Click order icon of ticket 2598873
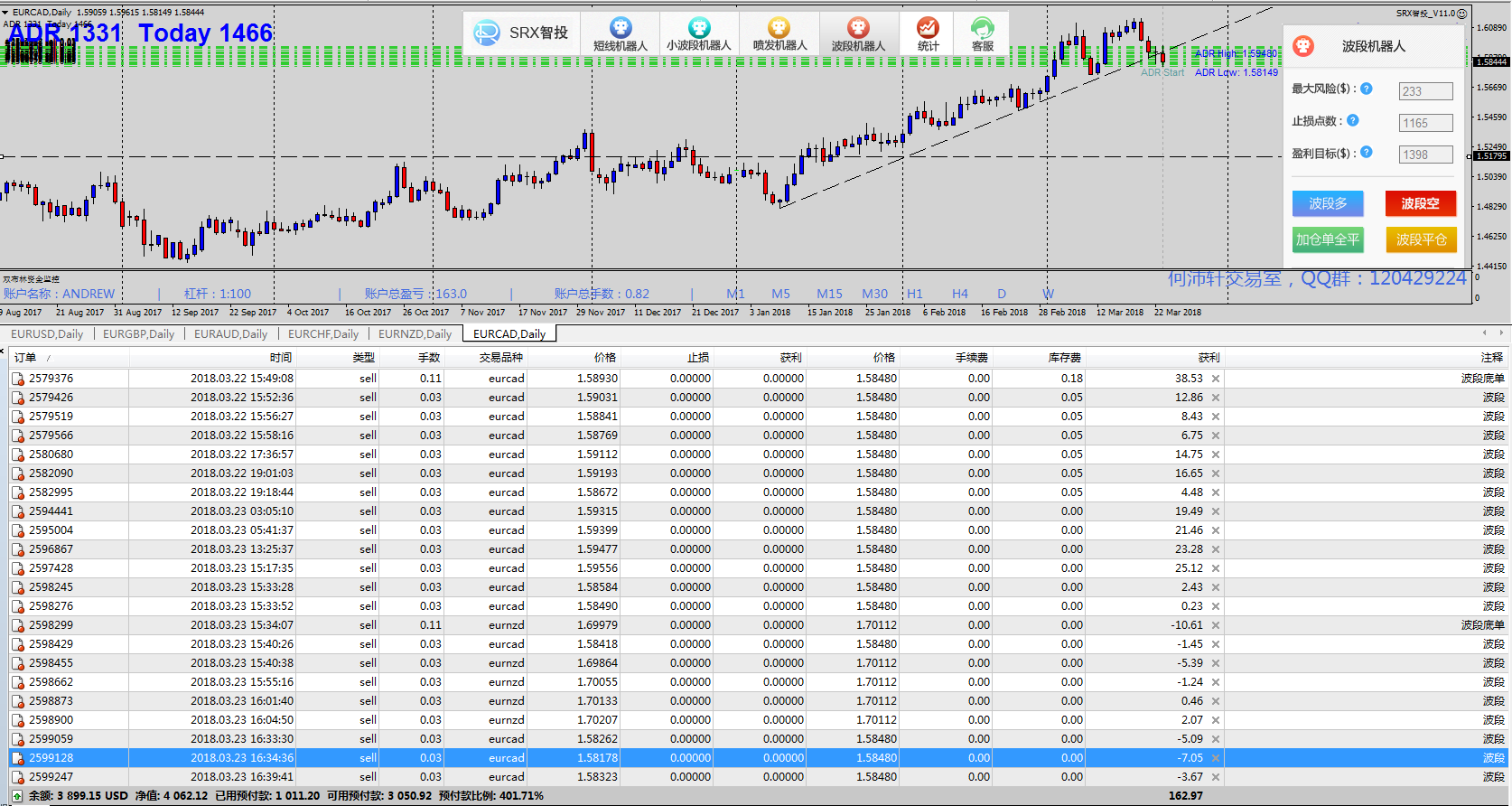This screenshot has height=806, width=1512. click(18, 701)
